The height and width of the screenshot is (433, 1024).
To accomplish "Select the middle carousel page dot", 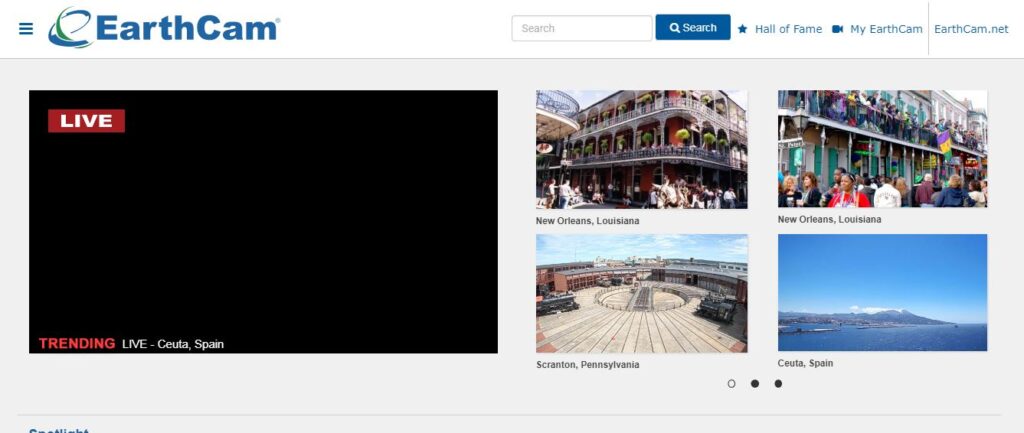I will 755,383.
